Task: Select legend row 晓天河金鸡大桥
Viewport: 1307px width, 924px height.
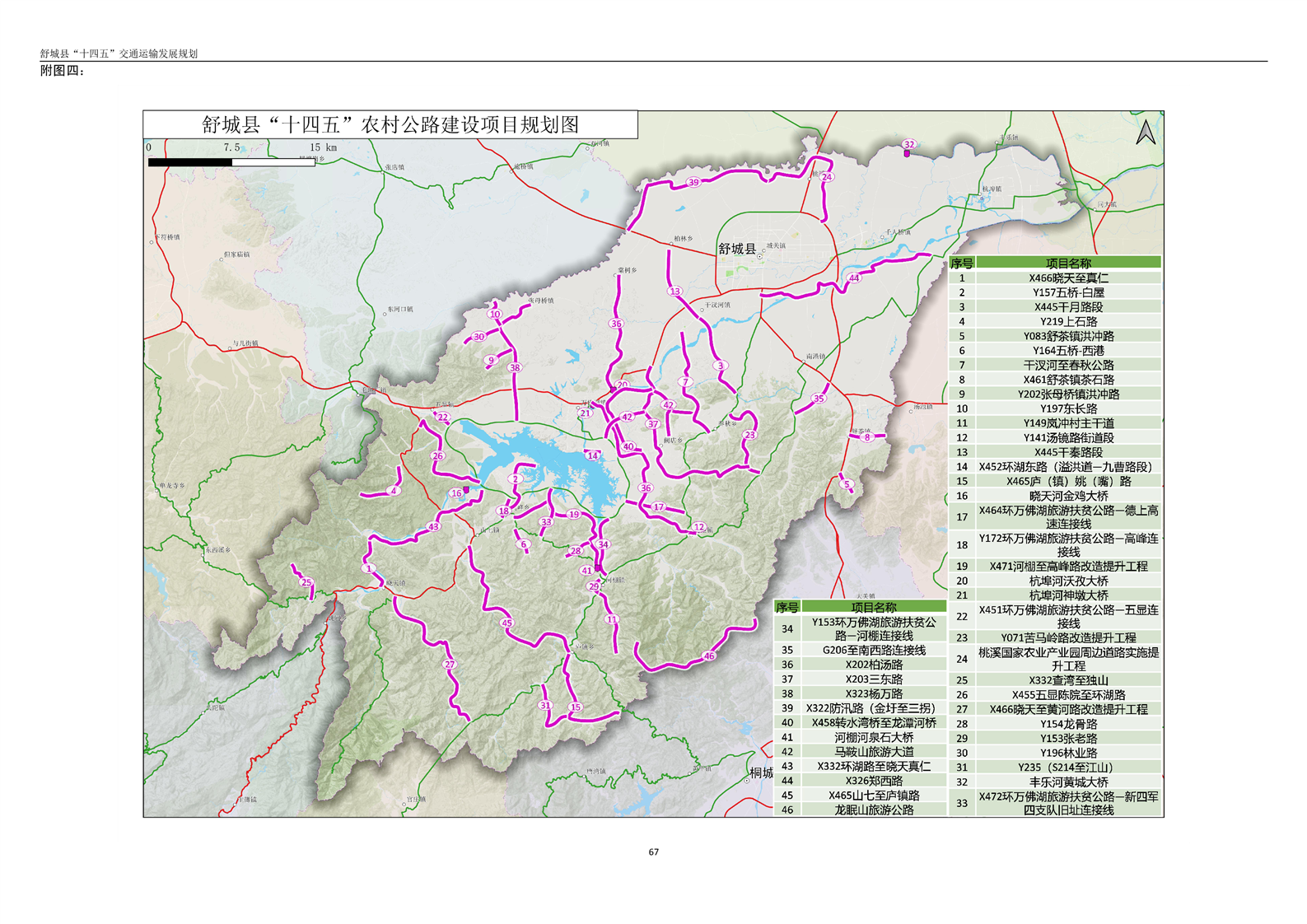Action: pyautogui.click(x=1055, y=496)
